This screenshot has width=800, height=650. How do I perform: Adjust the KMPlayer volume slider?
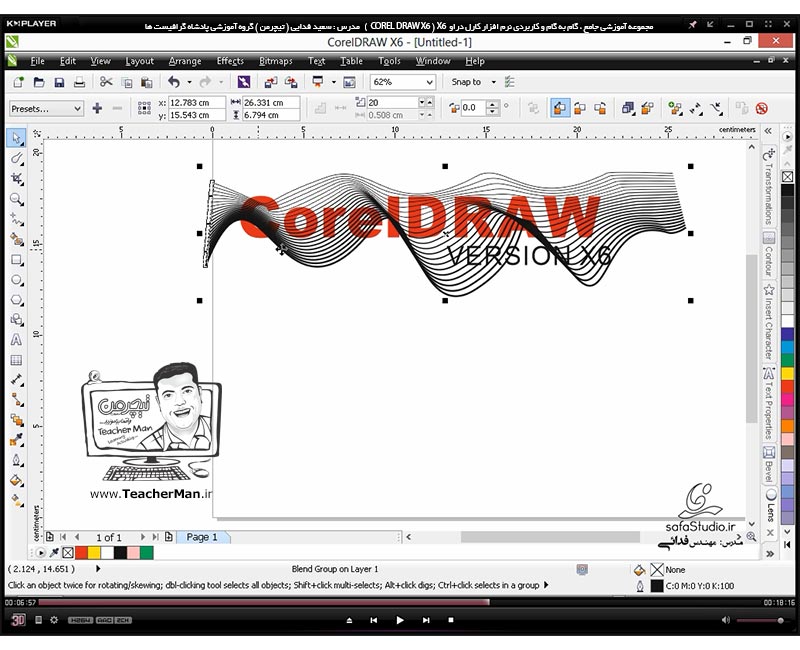[760, 620]
